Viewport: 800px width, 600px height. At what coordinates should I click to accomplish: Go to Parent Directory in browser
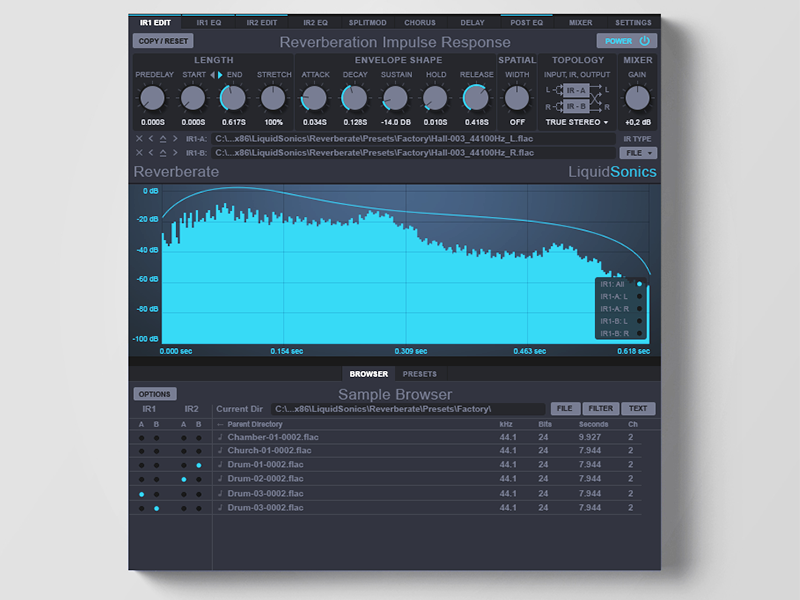pyautogui.click(x=255, y=424)
